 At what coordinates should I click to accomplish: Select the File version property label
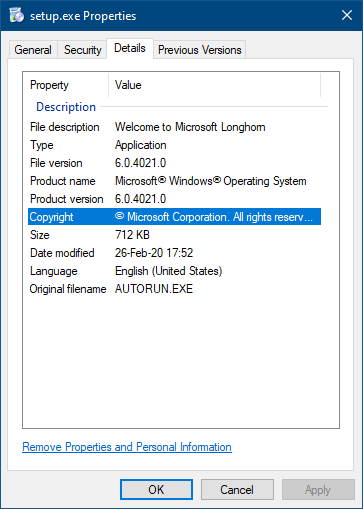pyautogui.click(x=56, y=163)
